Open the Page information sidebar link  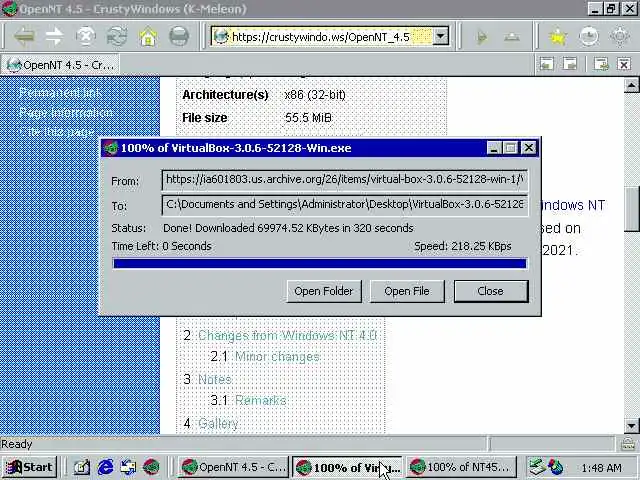pyautogui.click(x=66, y=112)
